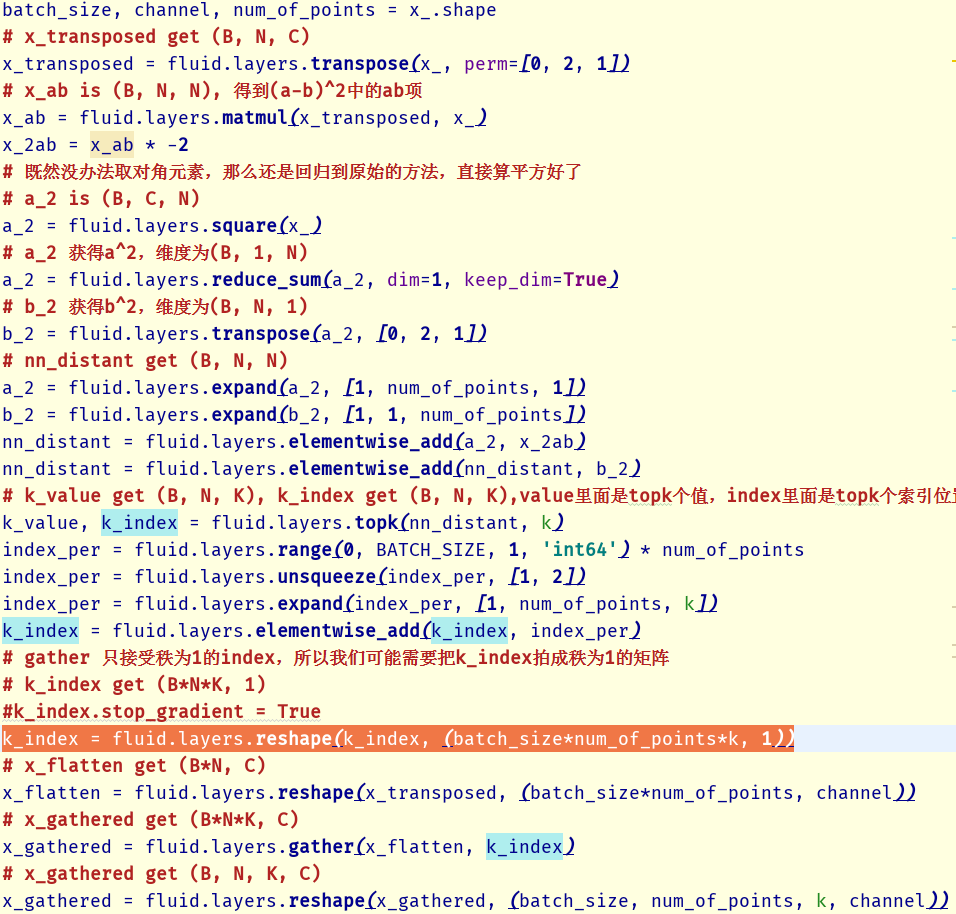
Task: Click the highlighted x_ab in 'x_2ab = x_ab * -2'
Action: click(x=112, y=145)
